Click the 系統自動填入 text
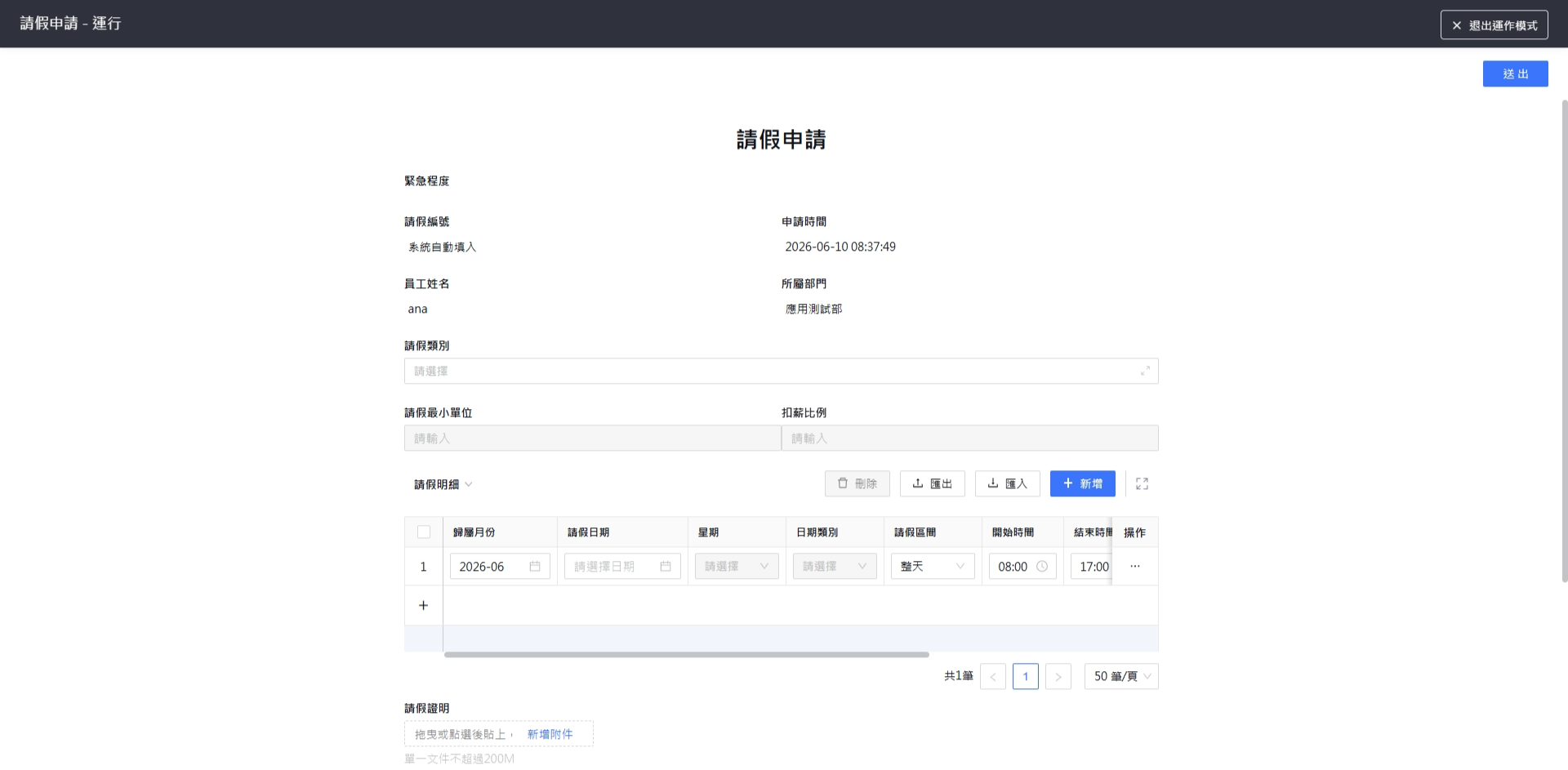This screenshot has width=1568, height=770. tap(442, 247)
